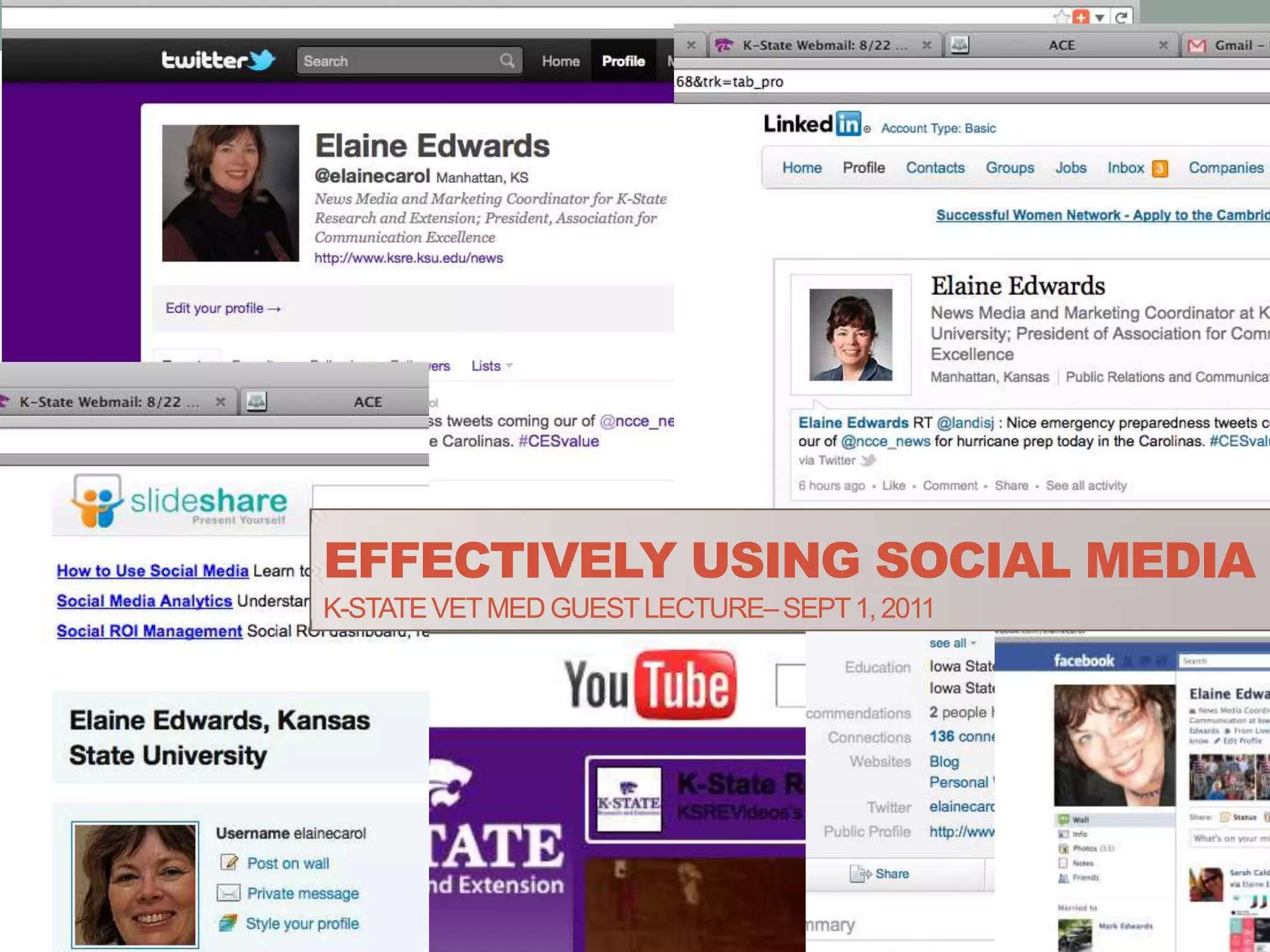
Task: Click the bookmark star icon
Action: [1061, 17]
